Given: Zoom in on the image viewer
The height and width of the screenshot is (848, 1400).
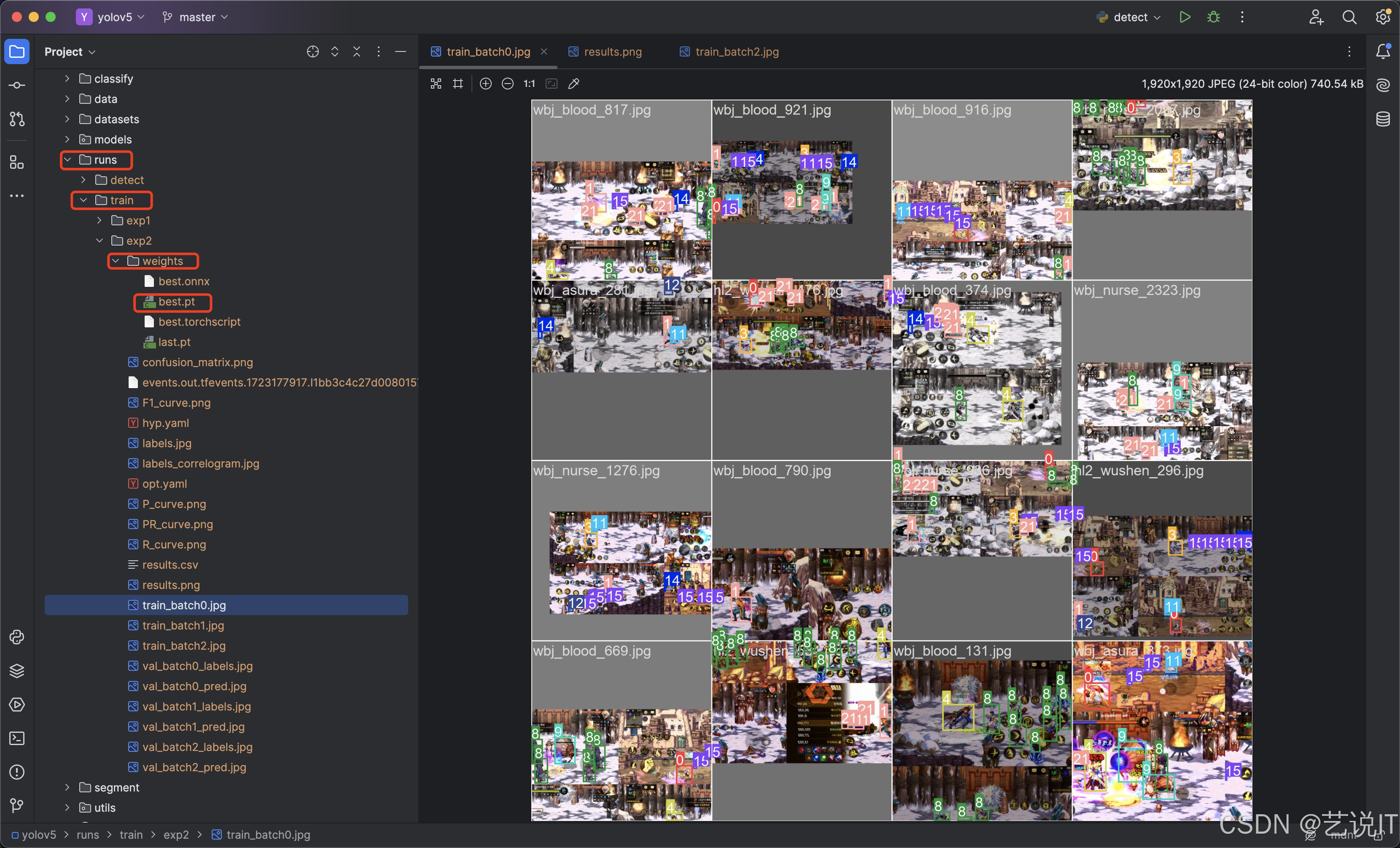Looking at the screenshot, I should tap(485, 84).
